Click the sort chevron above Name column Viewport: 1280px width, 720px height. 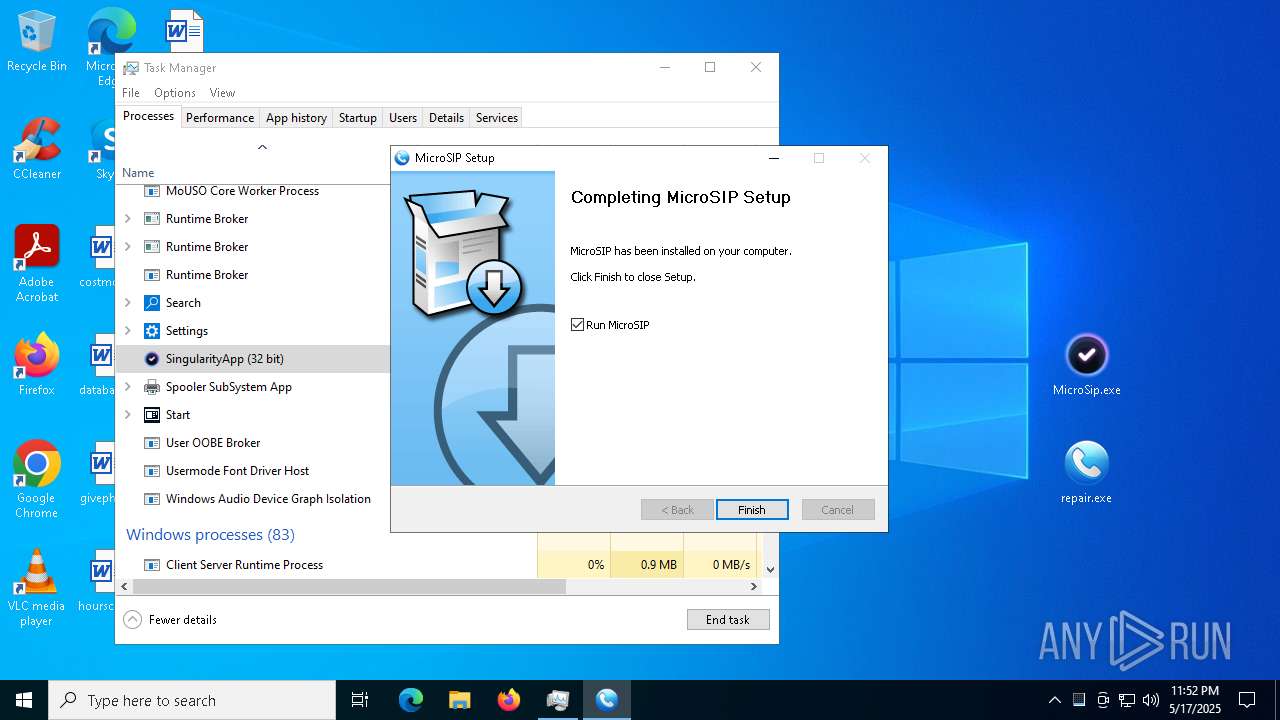click(x=262, y=147)
